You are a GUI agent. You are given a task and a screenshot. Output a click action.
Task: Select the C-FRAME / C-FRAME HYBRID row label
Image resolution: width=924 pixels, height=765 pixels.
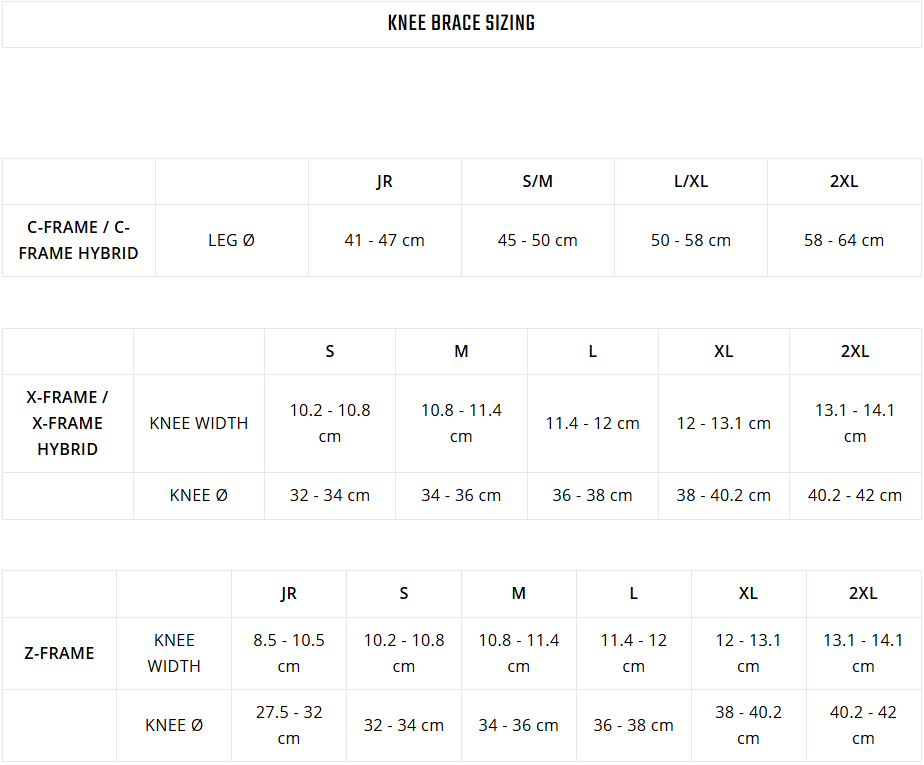pos(78,240)
